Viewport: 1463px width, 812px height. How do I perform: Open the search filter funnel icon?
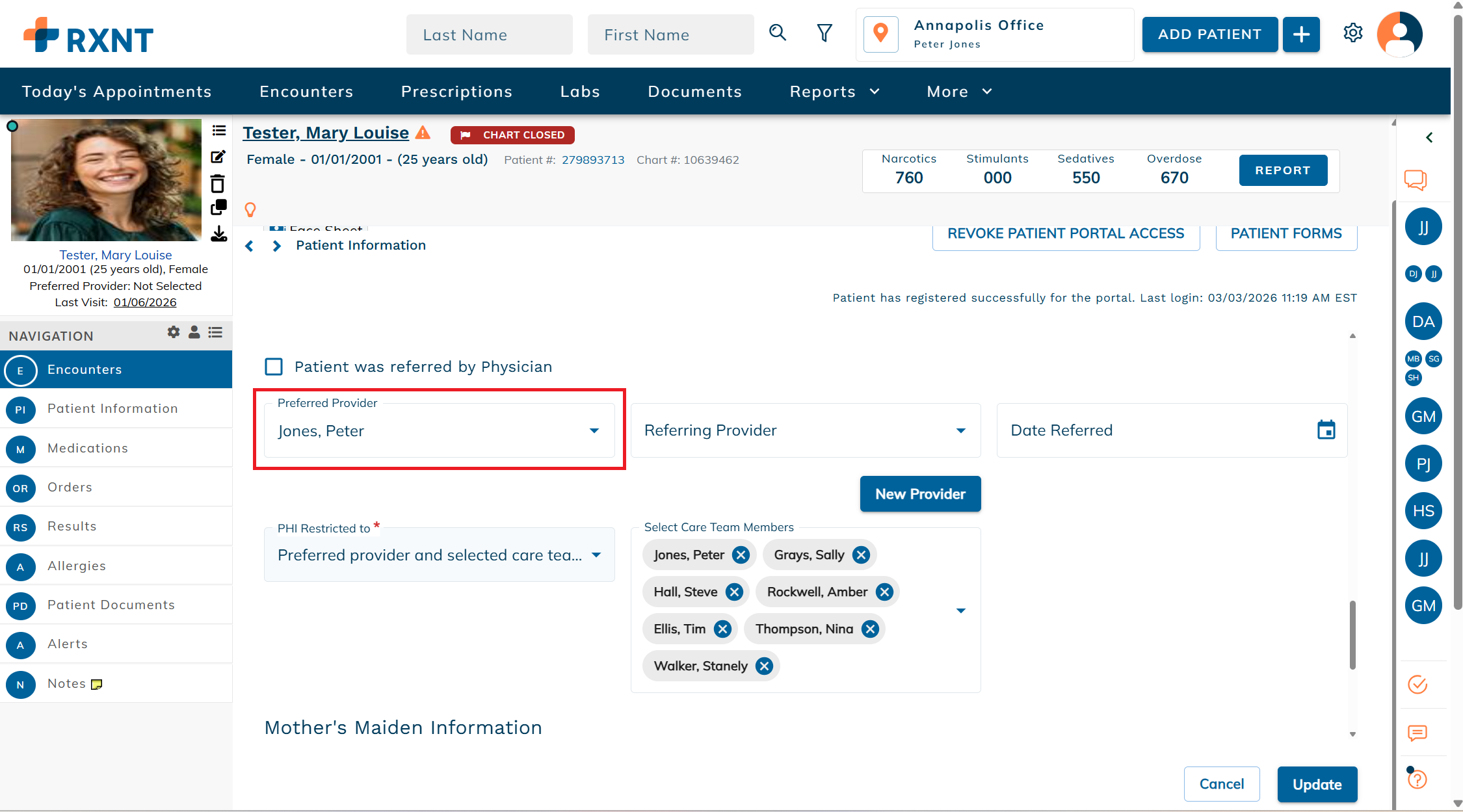[x=824, y=33]
